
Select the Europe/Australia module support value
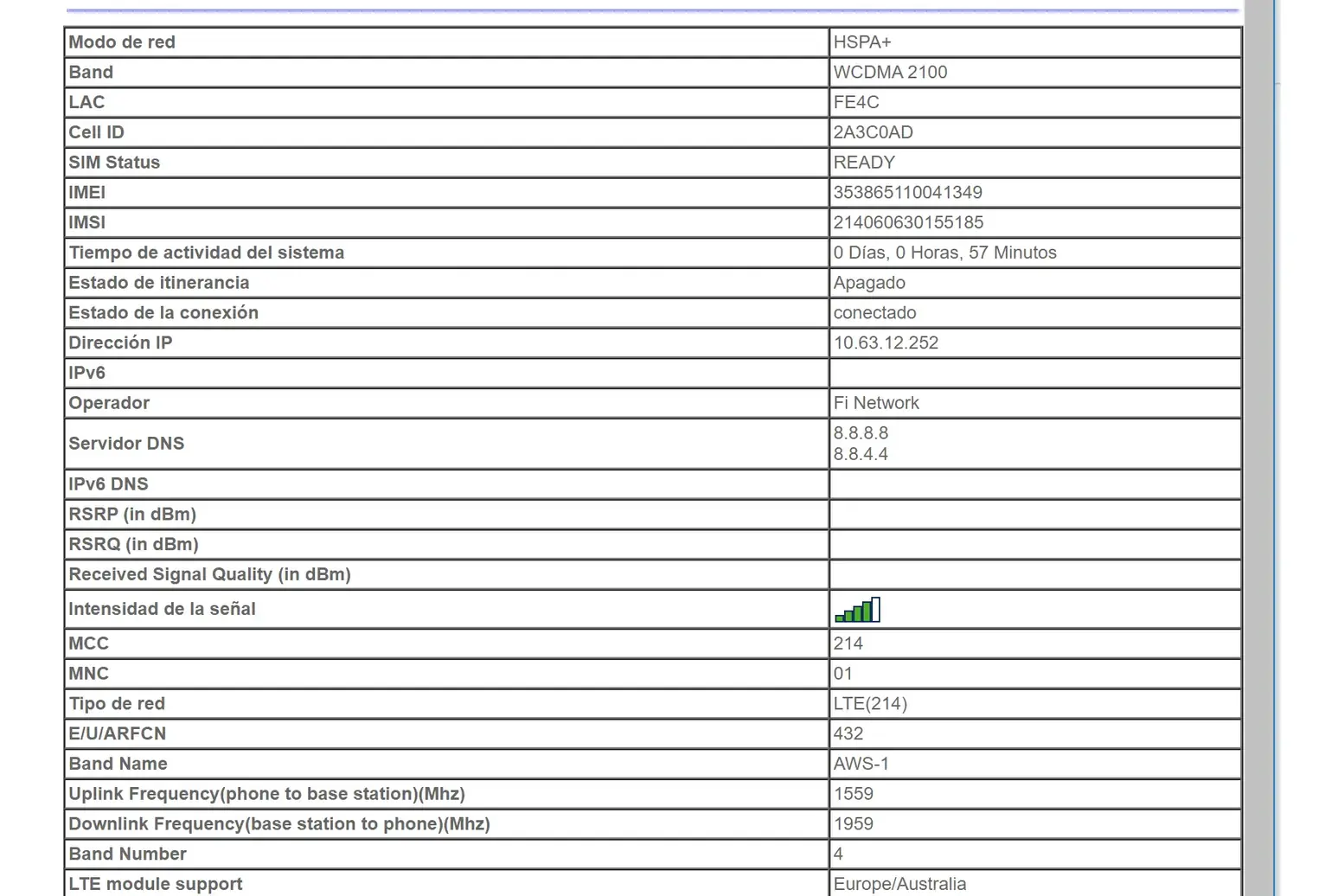(899, 884)
